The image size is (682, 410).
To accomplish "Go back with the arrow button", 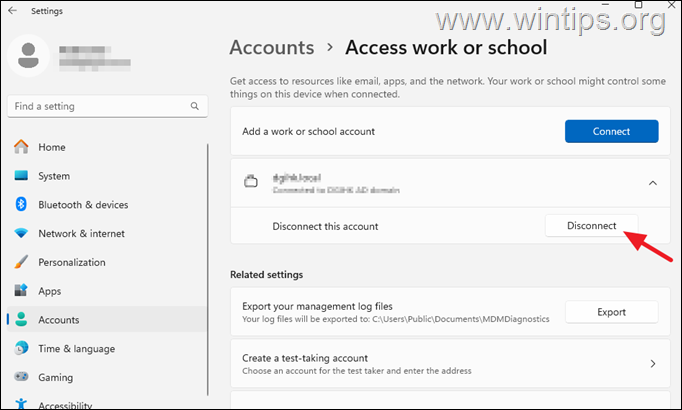I will point(13,12).
